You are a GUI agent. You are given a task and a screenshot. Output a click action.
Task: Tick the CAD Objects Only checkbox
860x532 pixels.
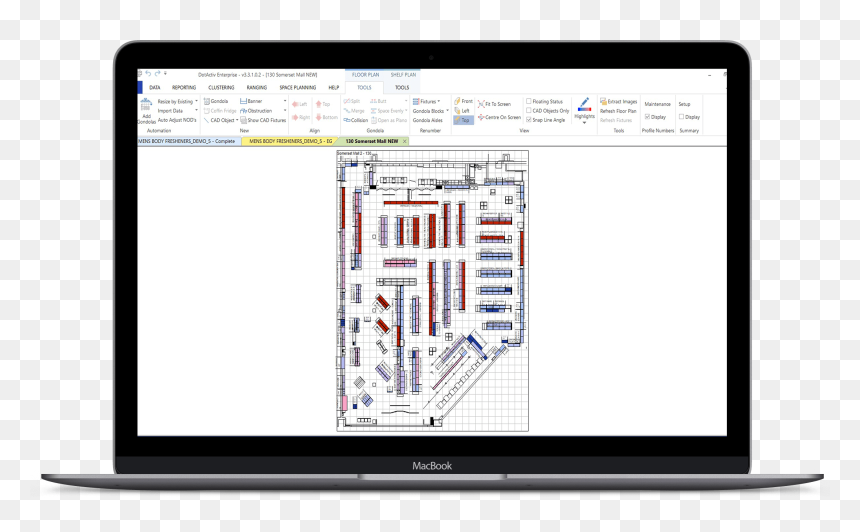(529, 111)
